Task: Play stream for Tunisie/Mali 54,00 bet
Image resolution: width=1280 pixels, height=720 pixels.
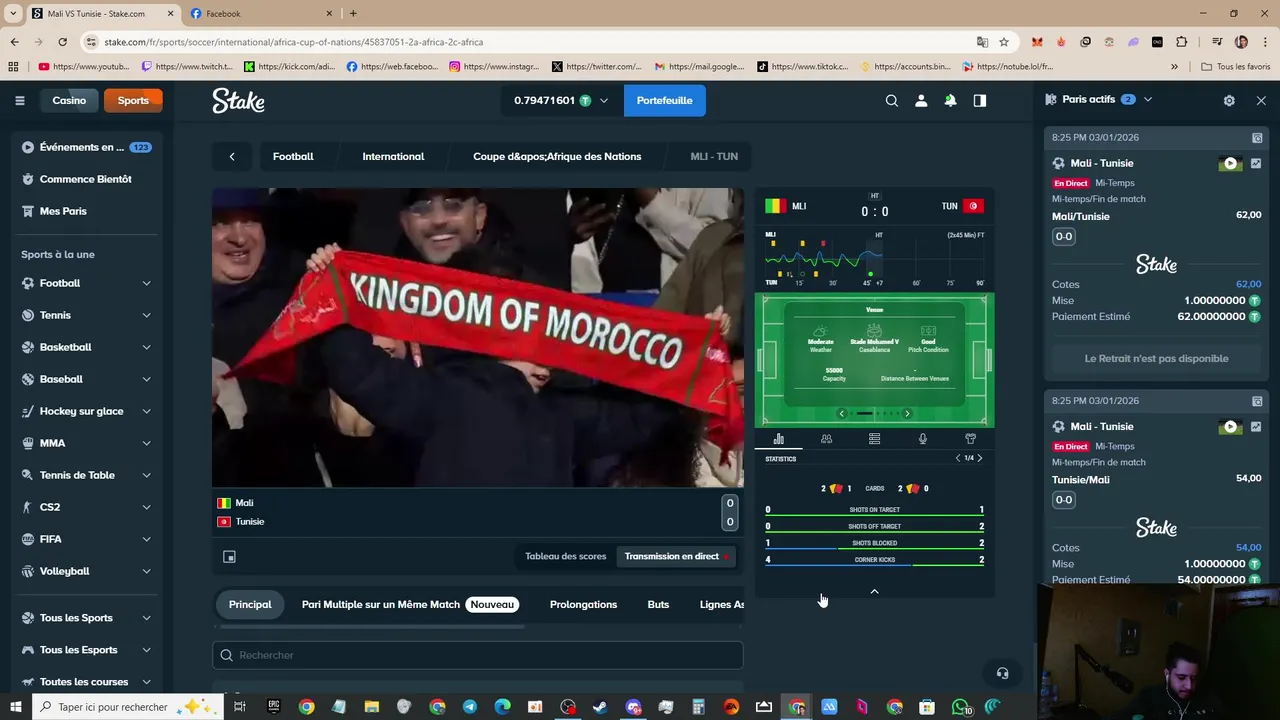Action: click(x=1230, y=427)
